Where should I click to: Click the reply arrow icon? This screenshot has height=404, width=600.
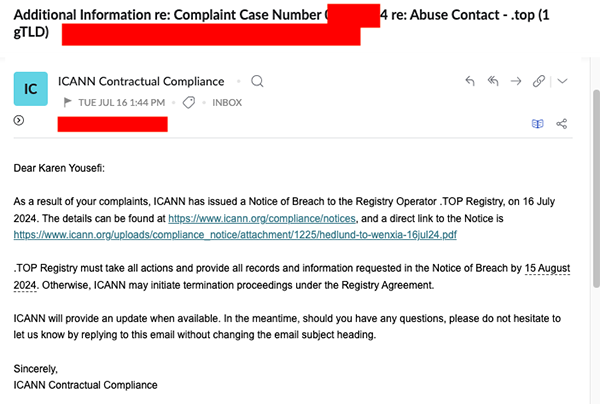(471, 81)
